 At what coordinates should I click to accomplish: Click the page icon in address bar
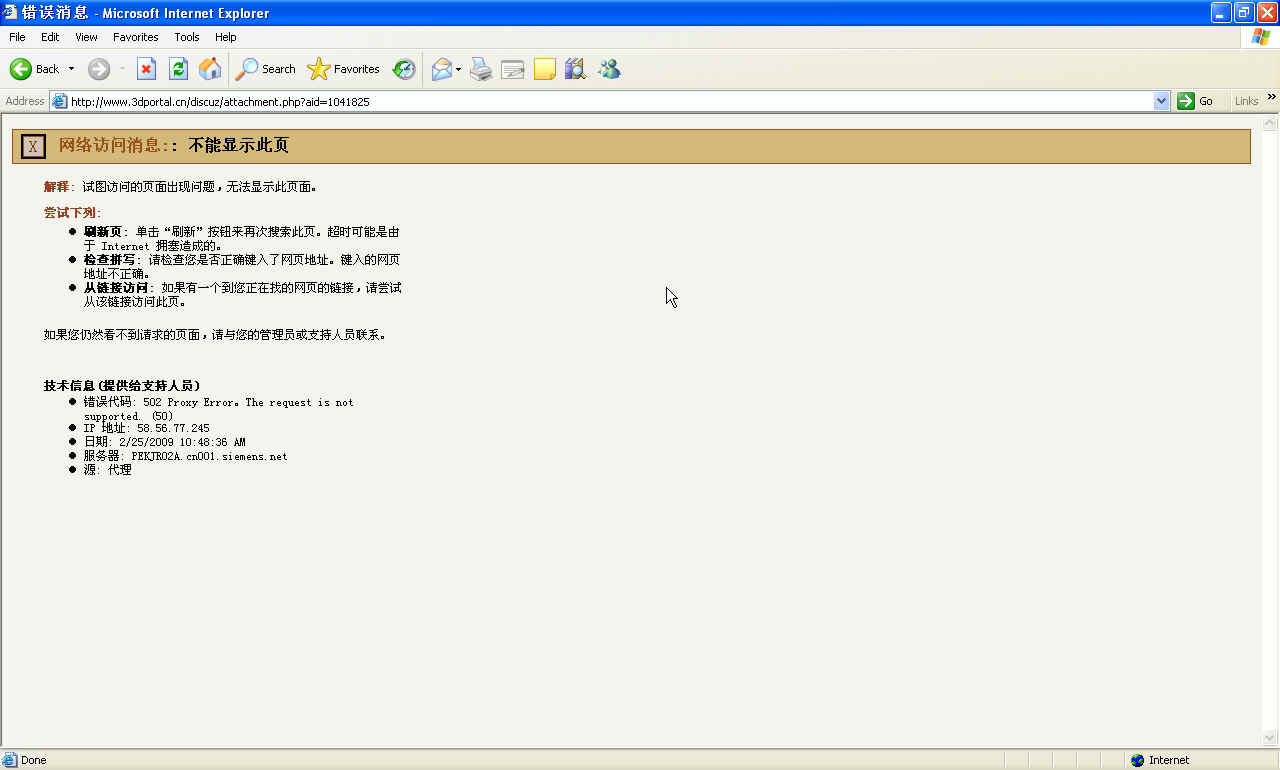tap(59, 101)
